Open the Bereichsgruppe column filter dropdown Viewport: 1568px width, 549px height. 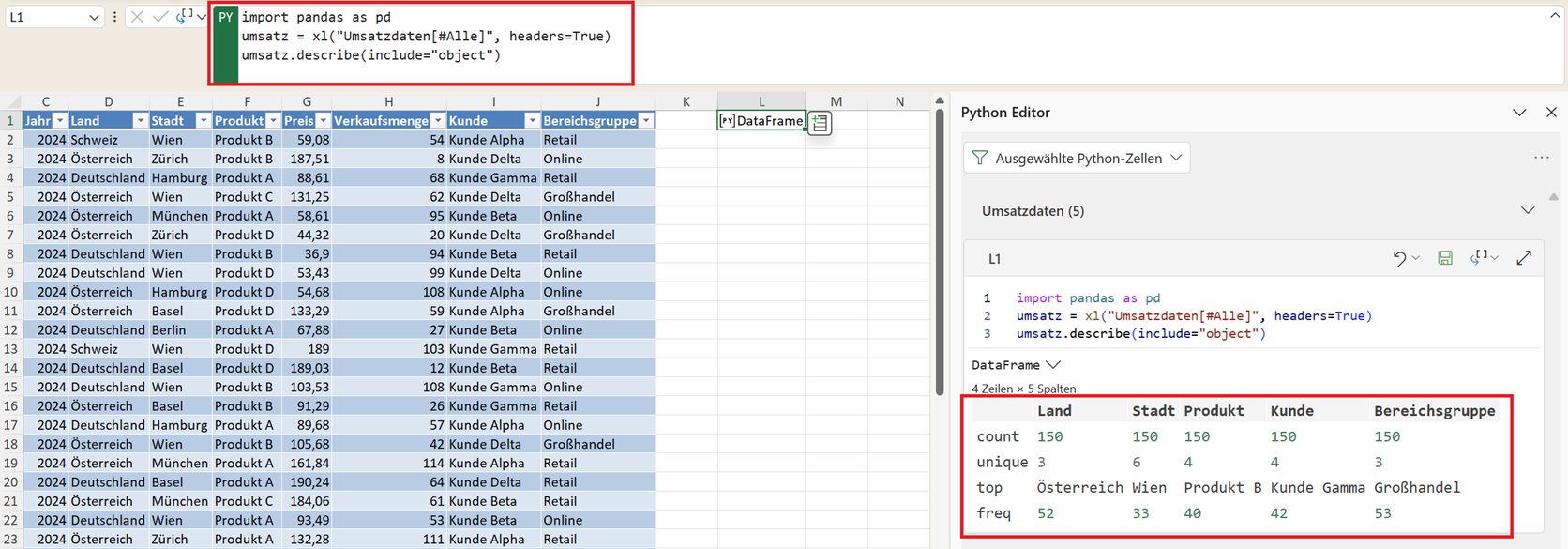pyautogui.click(x=645, y=121)
